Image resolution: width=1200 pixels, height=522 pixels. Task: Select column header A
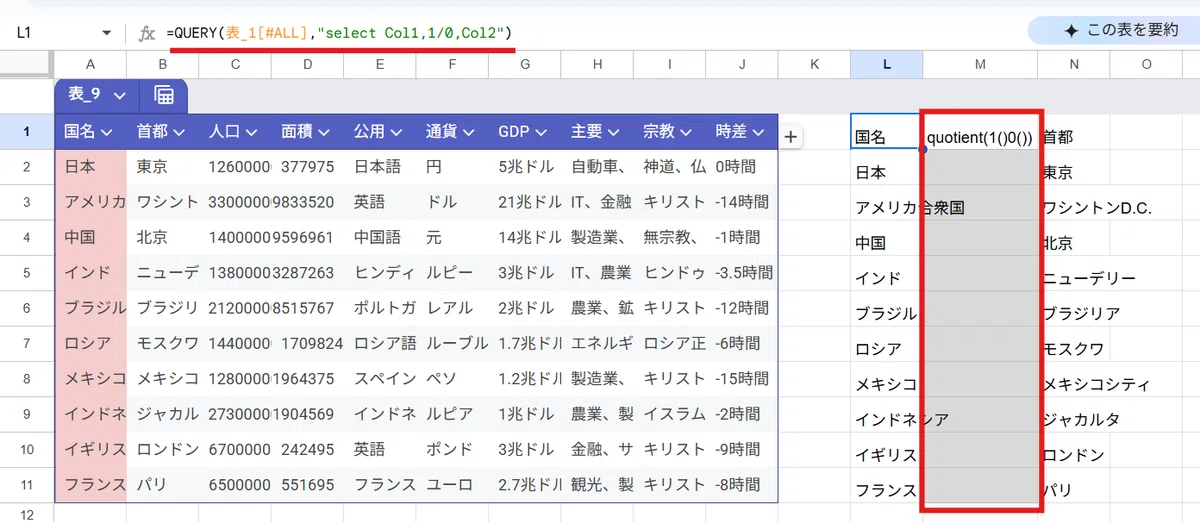91,64
